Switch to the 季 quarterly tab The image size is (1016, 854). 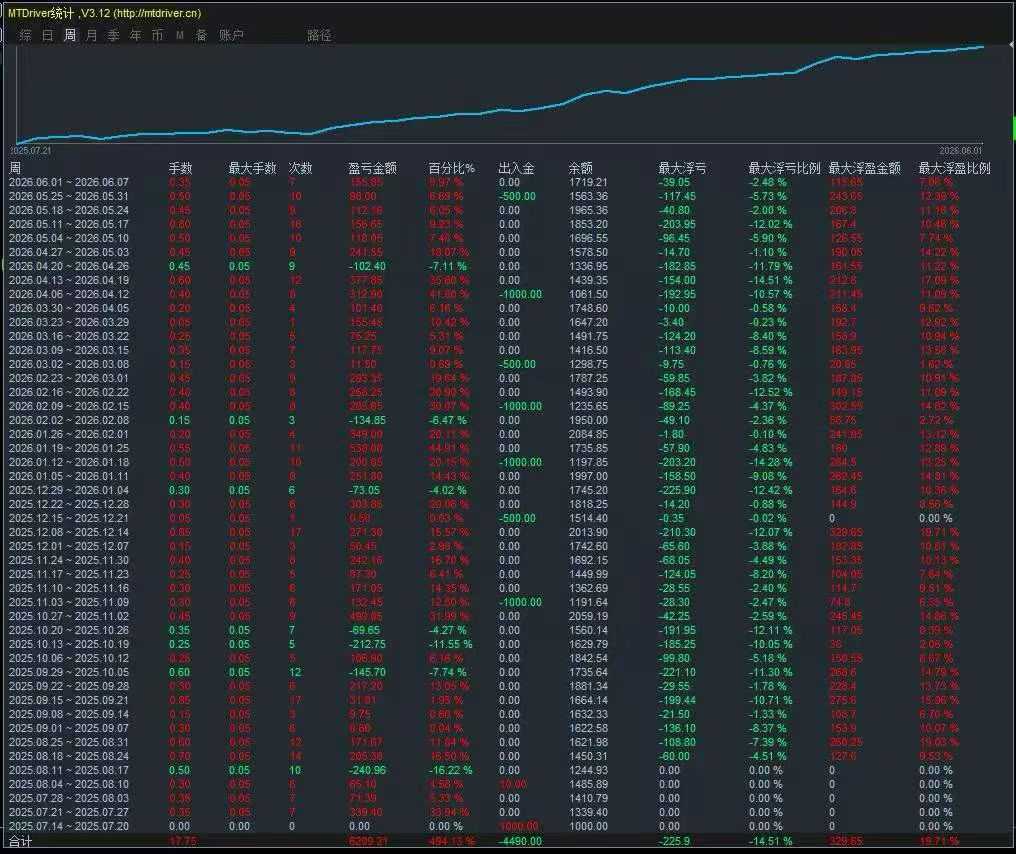pyautogui.click(x=113, y=35)
